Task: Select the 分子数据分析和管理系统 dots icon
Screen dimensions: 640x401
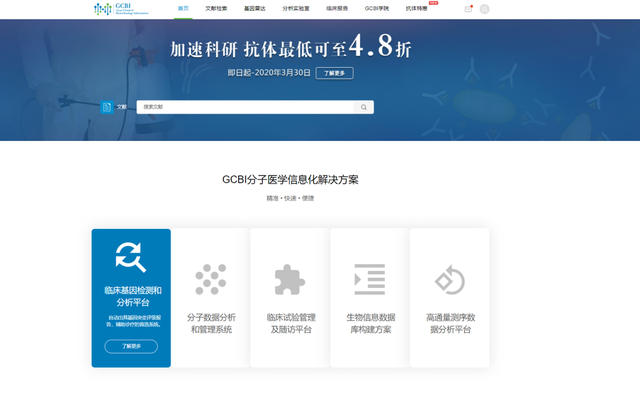Action: pos(211,279)
